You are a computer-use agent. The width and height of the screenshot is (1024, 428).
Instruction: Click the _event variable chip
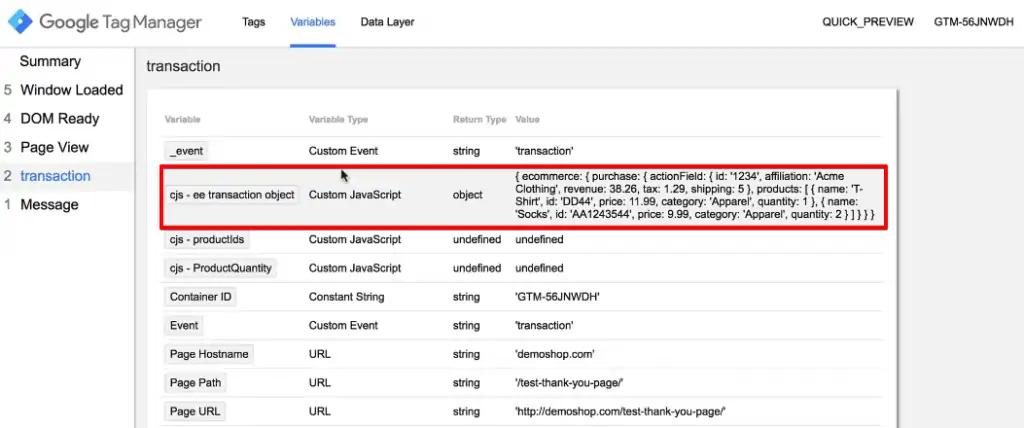pos(186,151)
